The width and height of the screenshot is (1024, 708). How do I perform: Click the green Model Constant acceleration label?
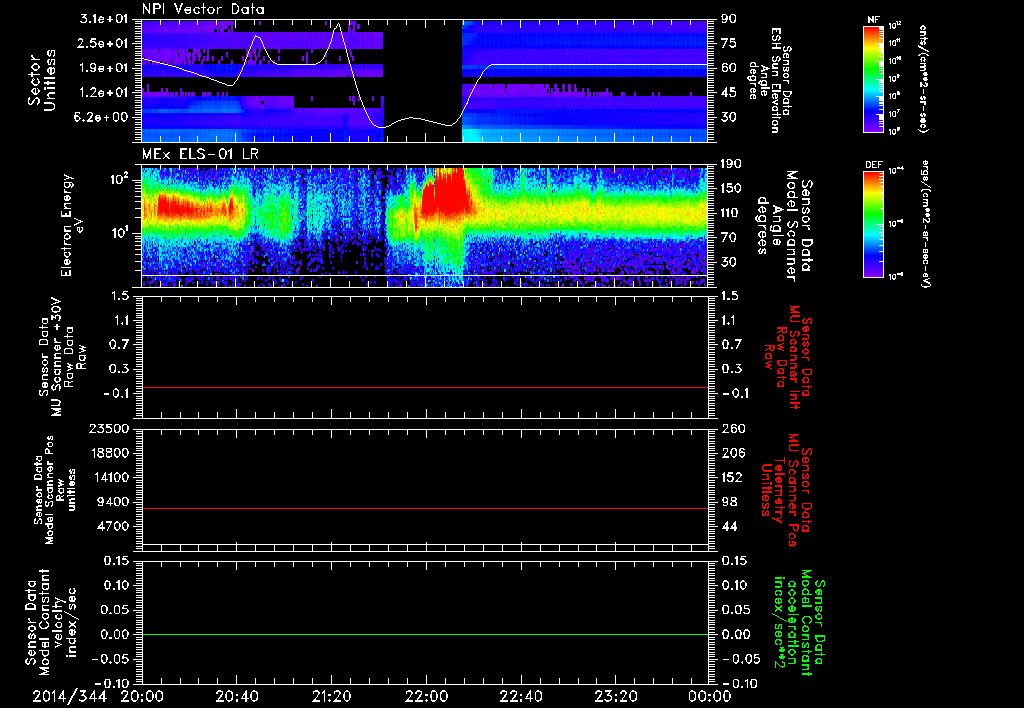click(799, 623)
